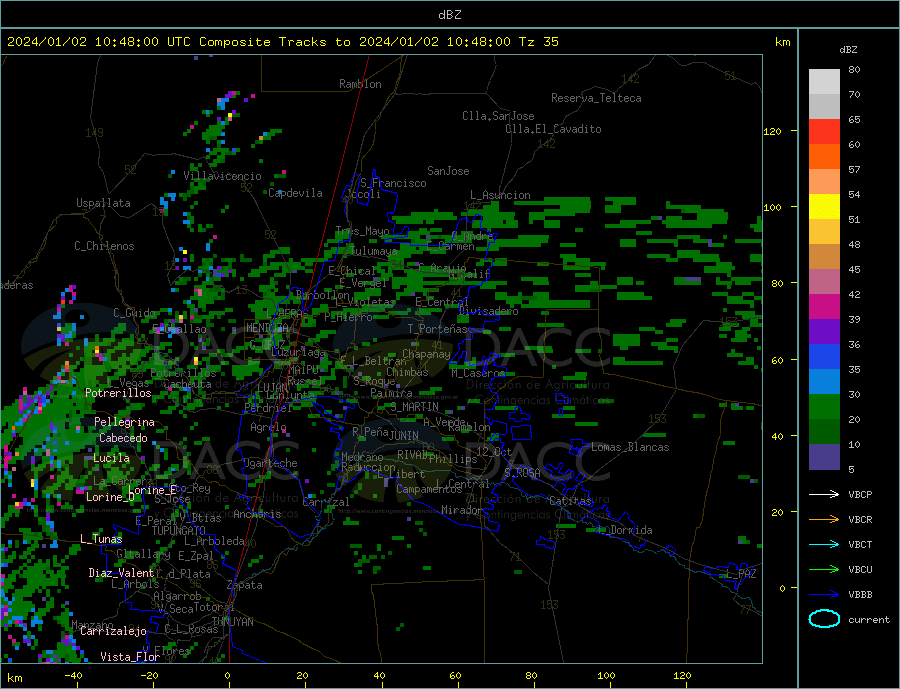Click the Zapata label on map
The image size is (900, 689).
[x=245, y=585]
